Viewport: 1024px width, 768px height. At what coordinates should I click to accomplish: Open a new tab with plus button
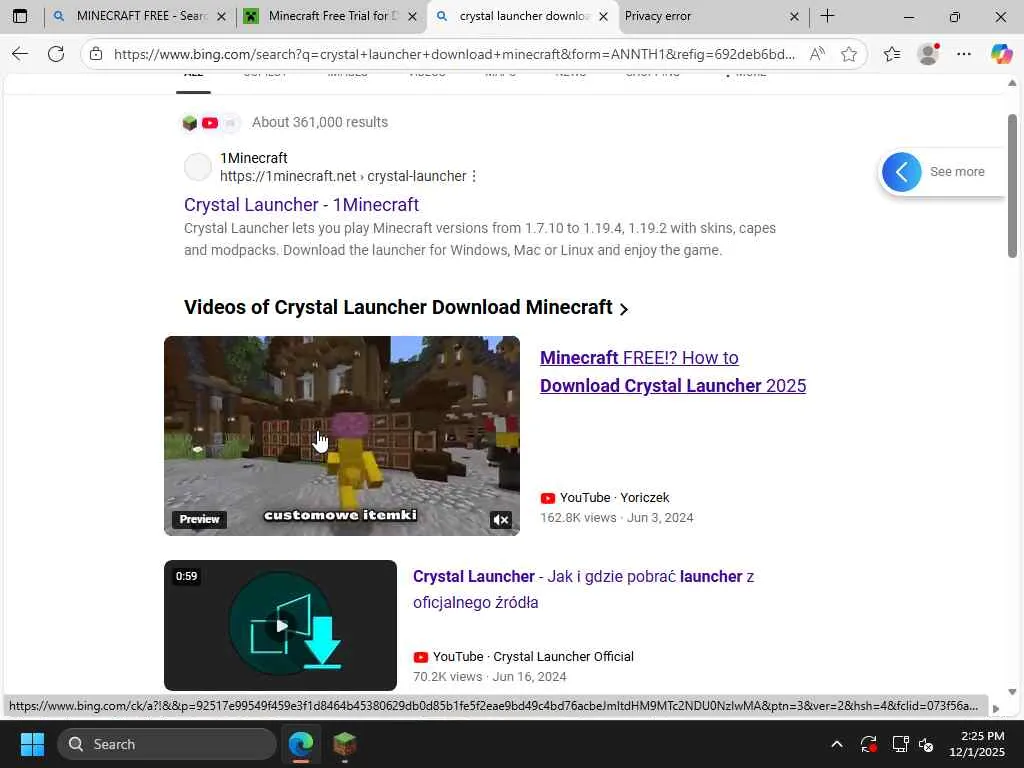coord(827,16)
